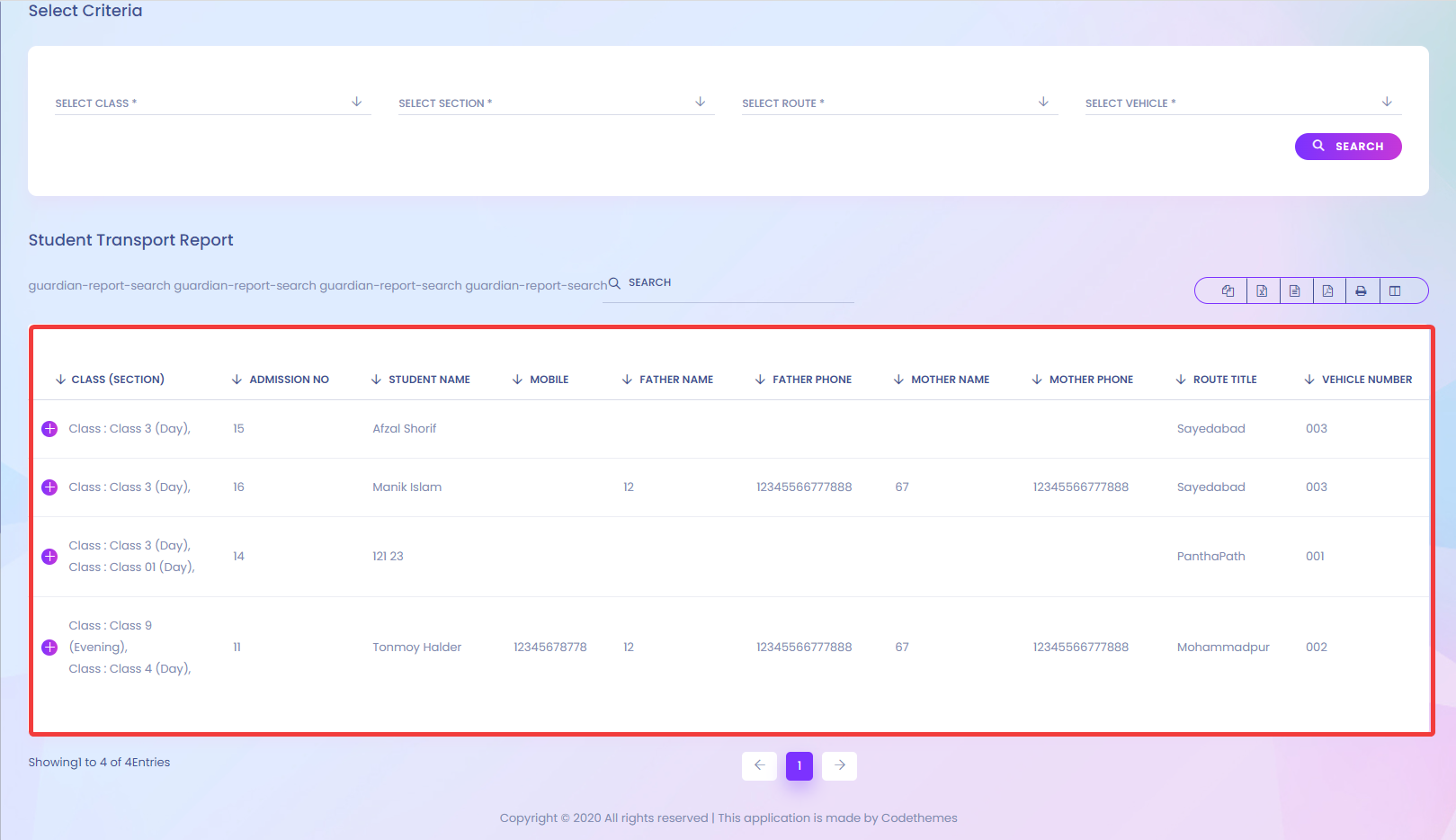The image size is (1456, 840).
Task: Click vehicle number 001
Action: (x=1316, y=557)
